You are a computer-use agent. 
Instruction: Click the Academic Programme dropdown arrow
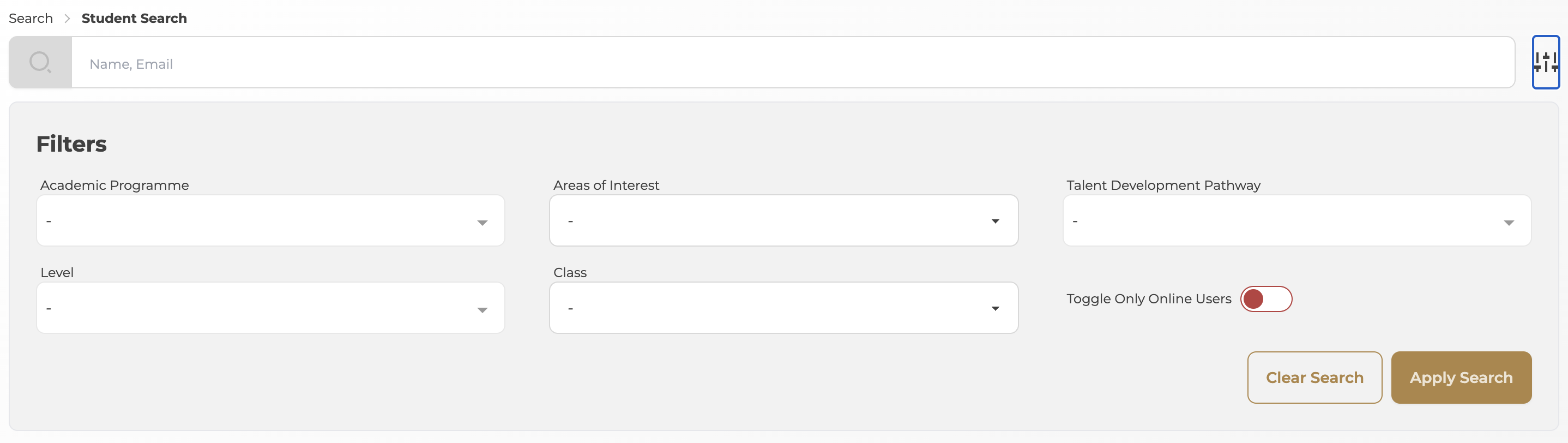click(482, 223)
